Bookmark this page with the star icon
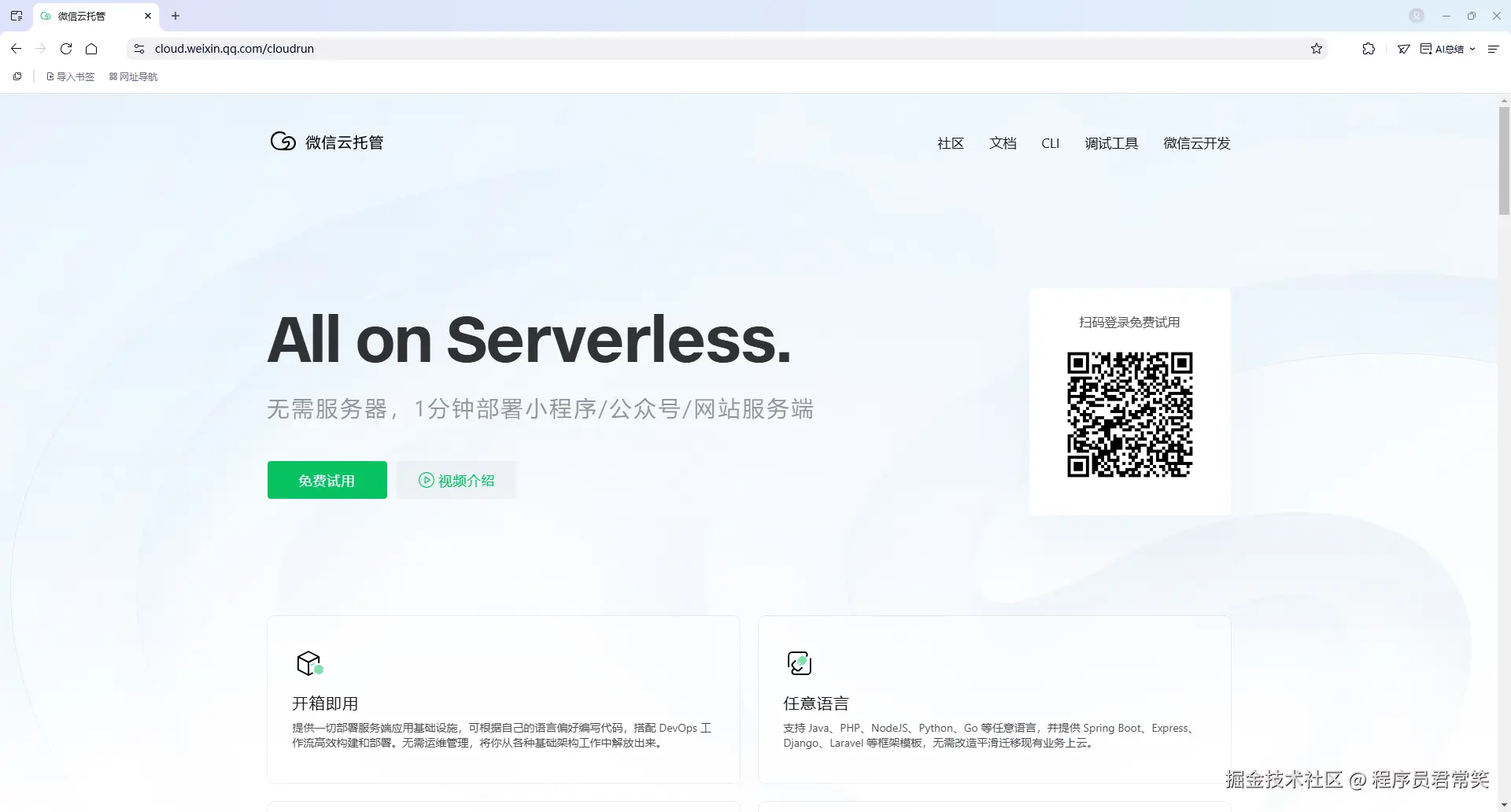 click(1317, 49)
